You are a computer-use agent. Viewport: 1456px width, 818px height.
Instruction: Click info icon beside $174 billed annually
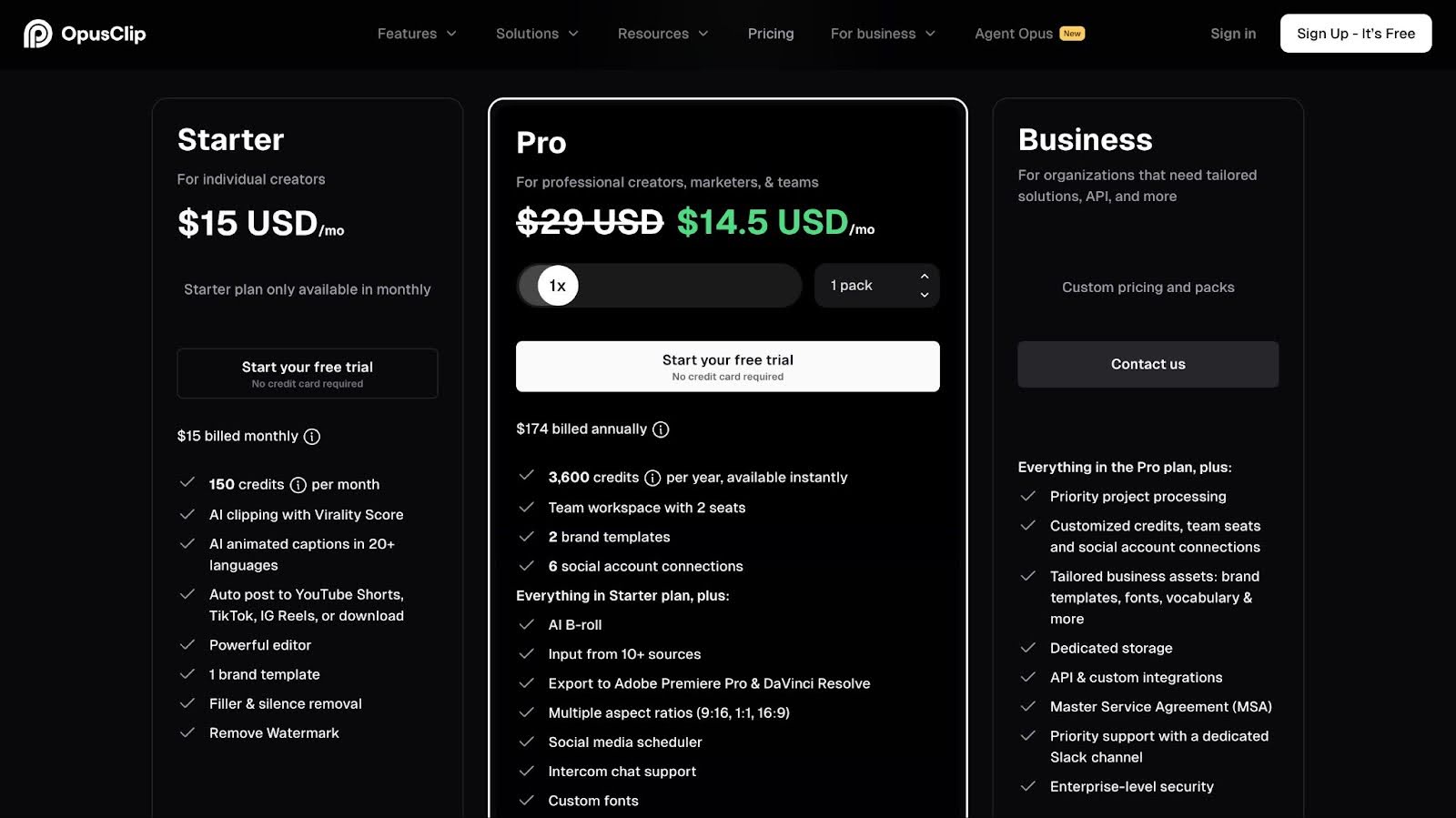[x=661, y=429]
